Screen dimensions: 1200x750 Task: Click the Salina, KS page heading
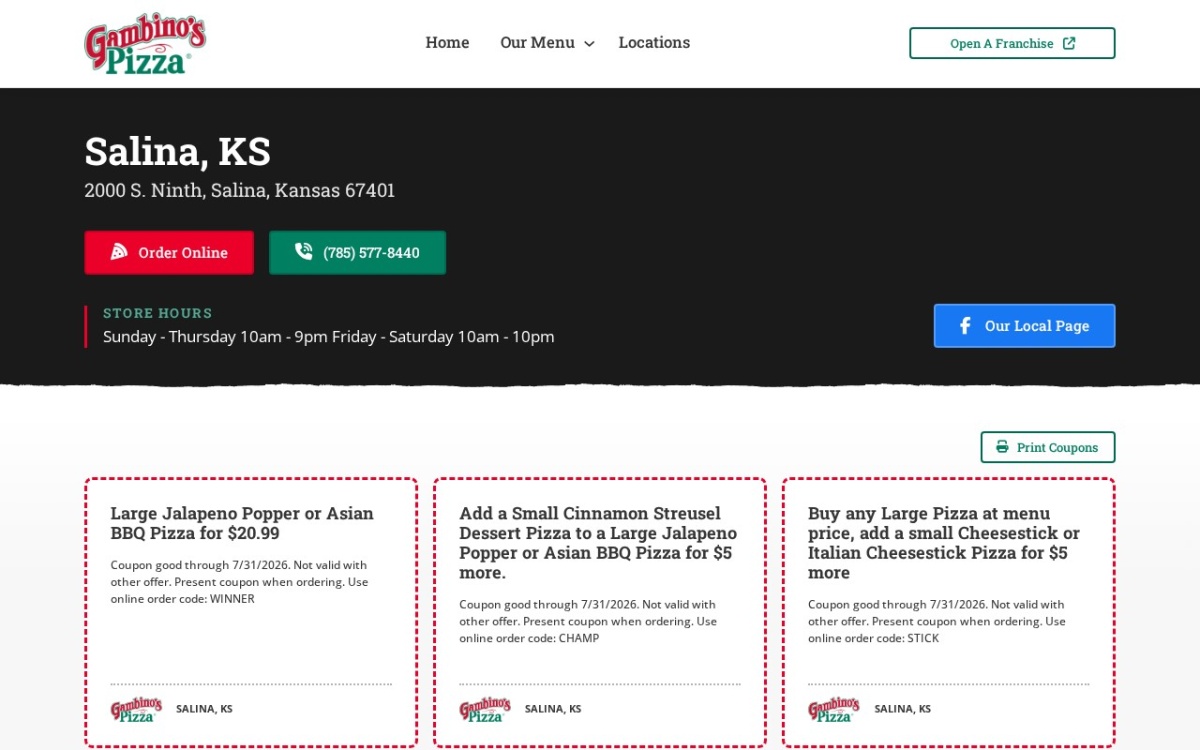pyautogui.click(x=178, y=152)
